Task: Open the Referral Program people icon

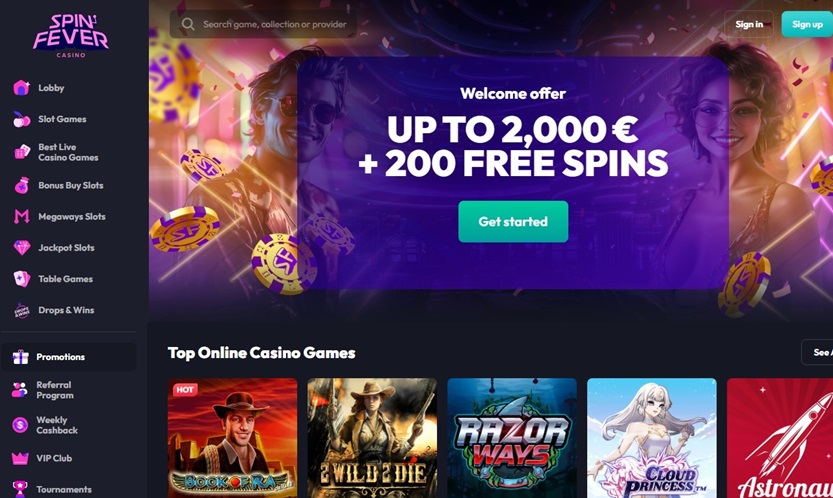Action: pyautogui.click(x=20, y=390)
